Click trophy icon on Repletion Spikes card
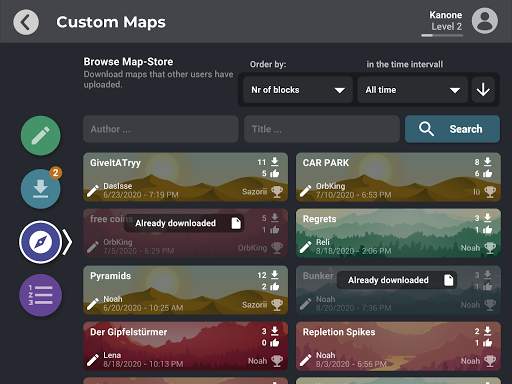Viewport: 512px width, 384px height. 490,361
